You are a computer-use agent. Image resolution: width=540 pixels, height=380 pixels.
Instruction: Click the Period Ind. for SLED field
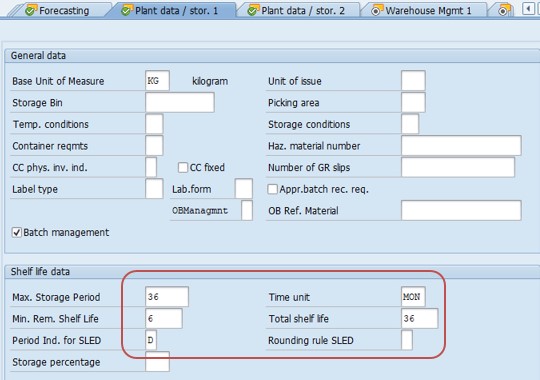point(151,340)
